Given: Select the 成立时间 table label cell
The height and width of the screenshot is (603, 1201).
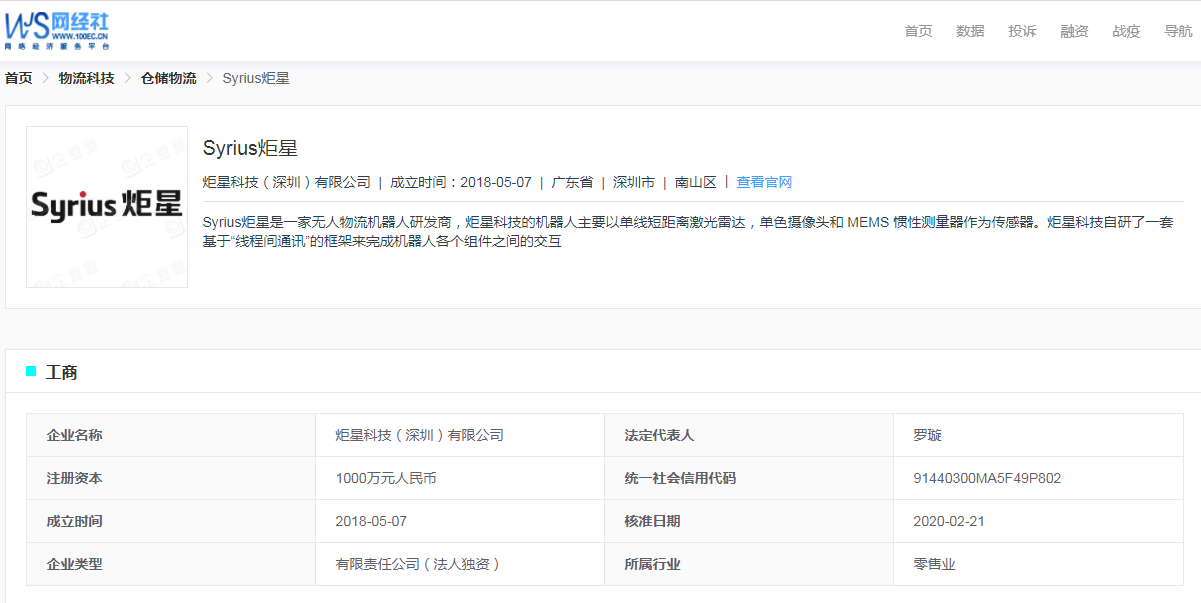Looking at the screenshot, I should pos(171,521).
